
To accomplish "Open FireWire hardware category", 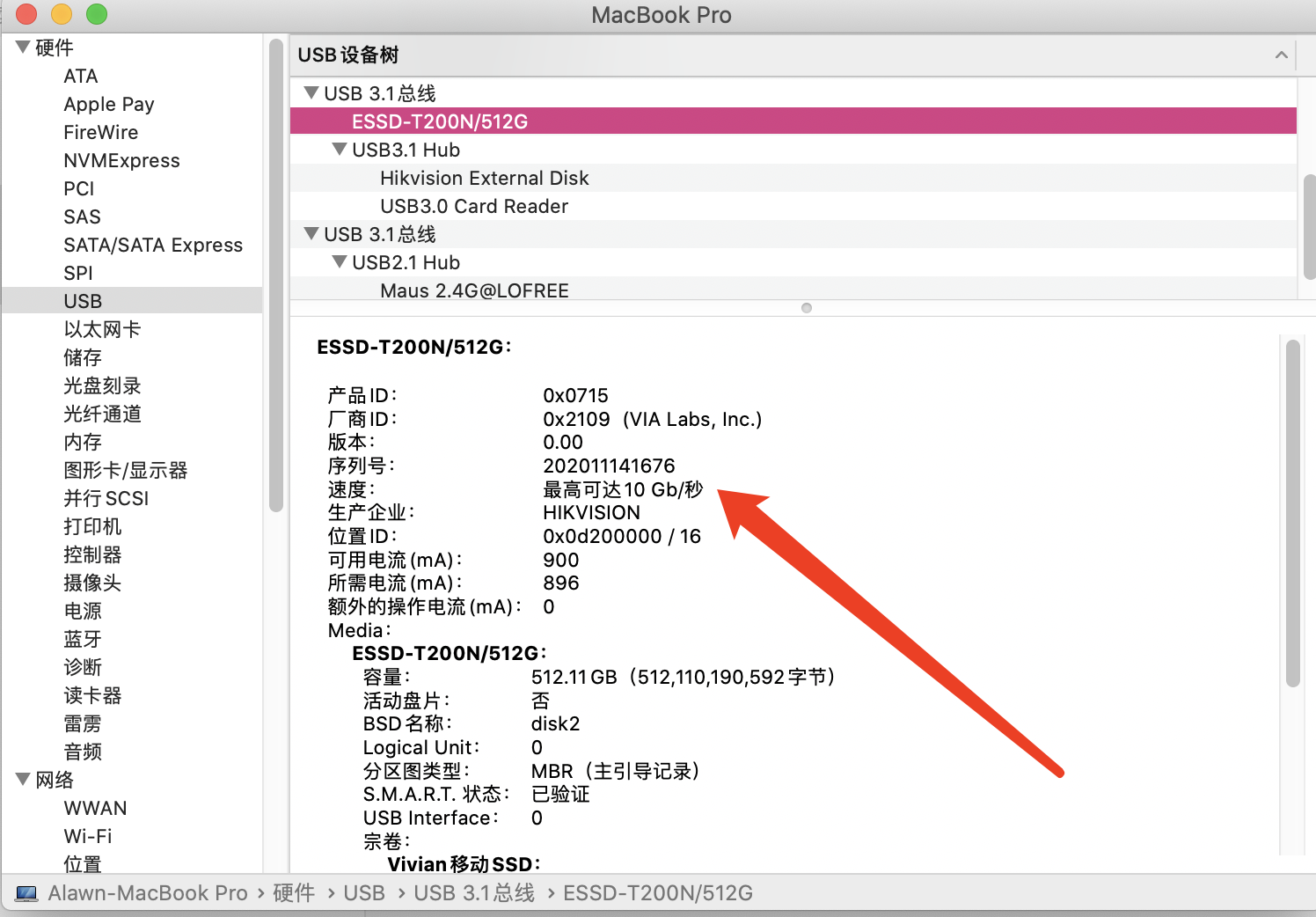I will point(101,132).
